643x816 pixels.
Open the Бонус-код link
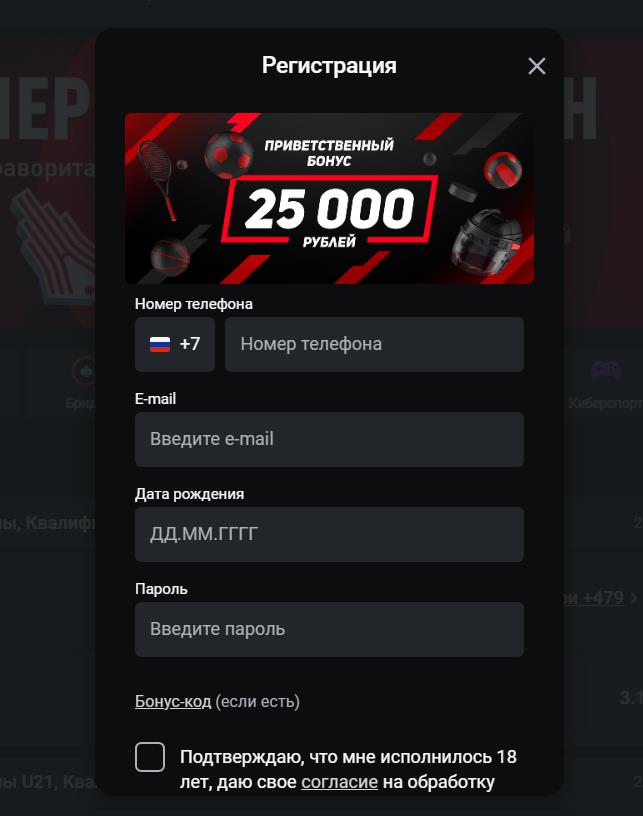coord(173,701)
